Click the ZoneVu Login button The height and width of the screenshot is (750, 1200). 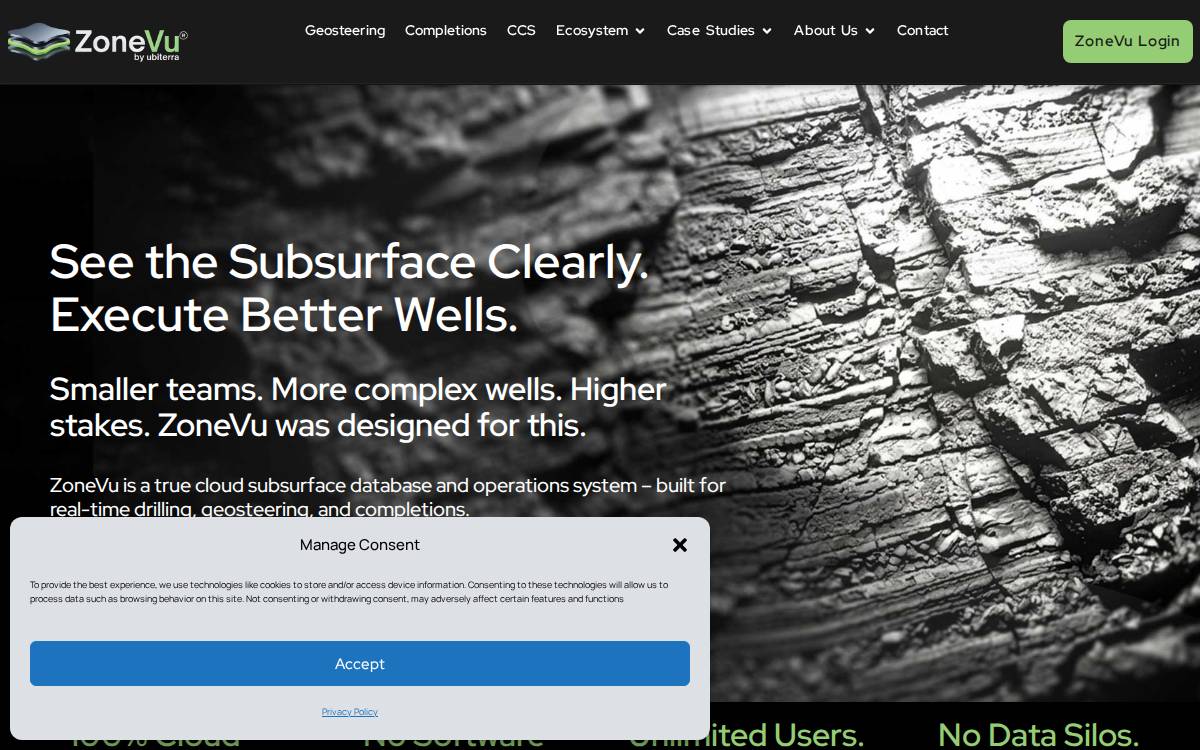1127,41
